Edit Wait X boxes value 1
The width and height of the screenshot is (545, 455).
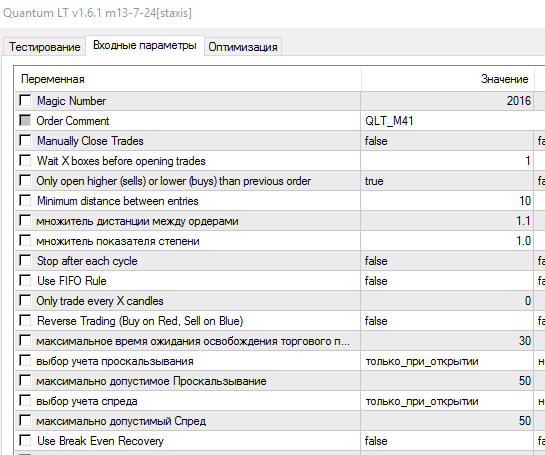click(x=447, y=161)
